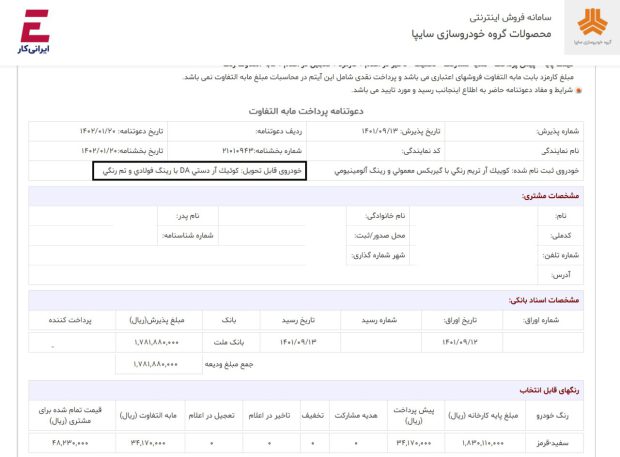The width and height of the screenshot is (620, 457).
Task: Click the 'مبلغ پذیرش(ریال)' column header
Action: point(157,320)
